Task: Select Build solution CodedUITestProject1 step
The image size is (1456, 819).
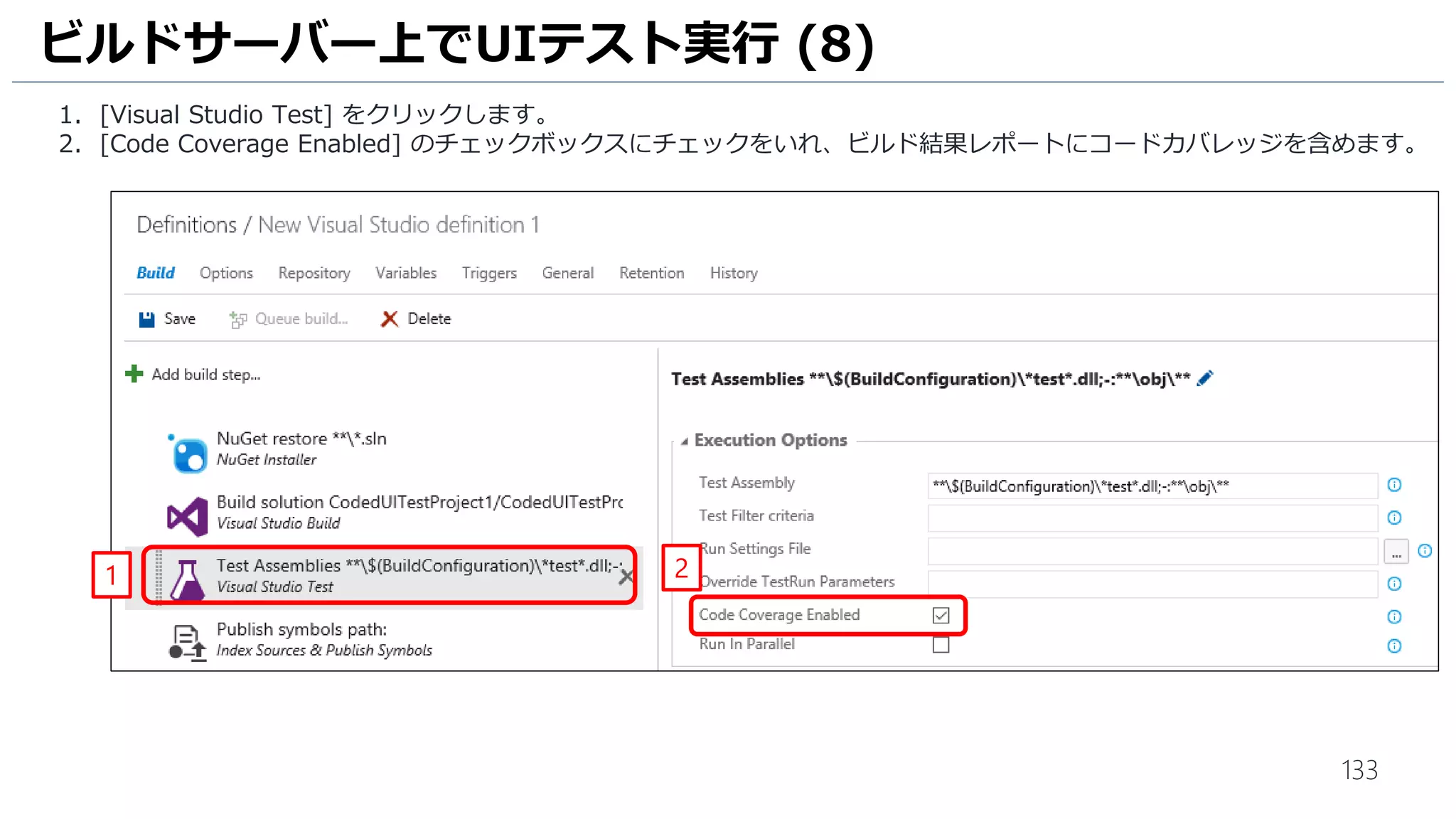Action: pyautogui.click(x=419, y=502)
